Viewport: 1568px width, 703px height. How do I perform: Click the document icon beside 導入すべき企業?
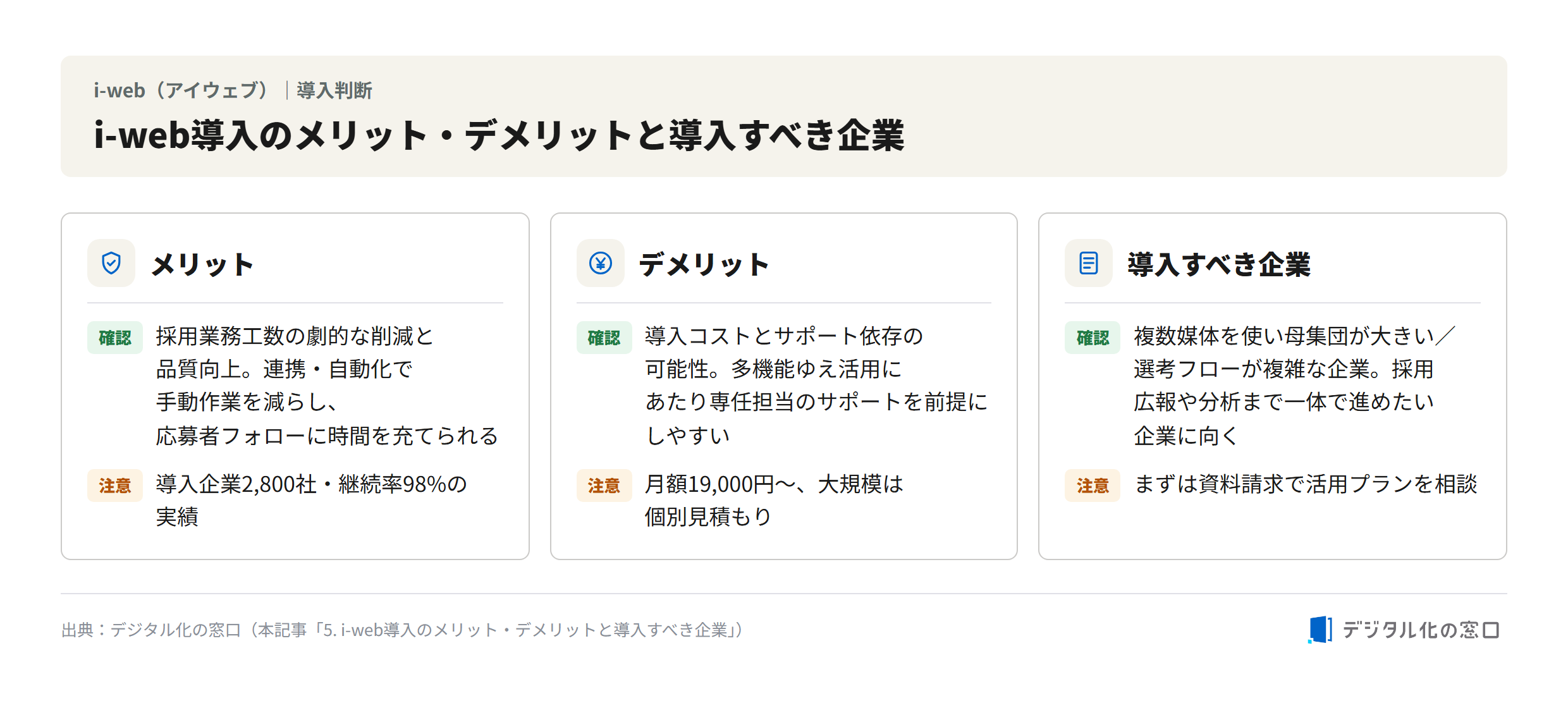[x=1089, y=263]
